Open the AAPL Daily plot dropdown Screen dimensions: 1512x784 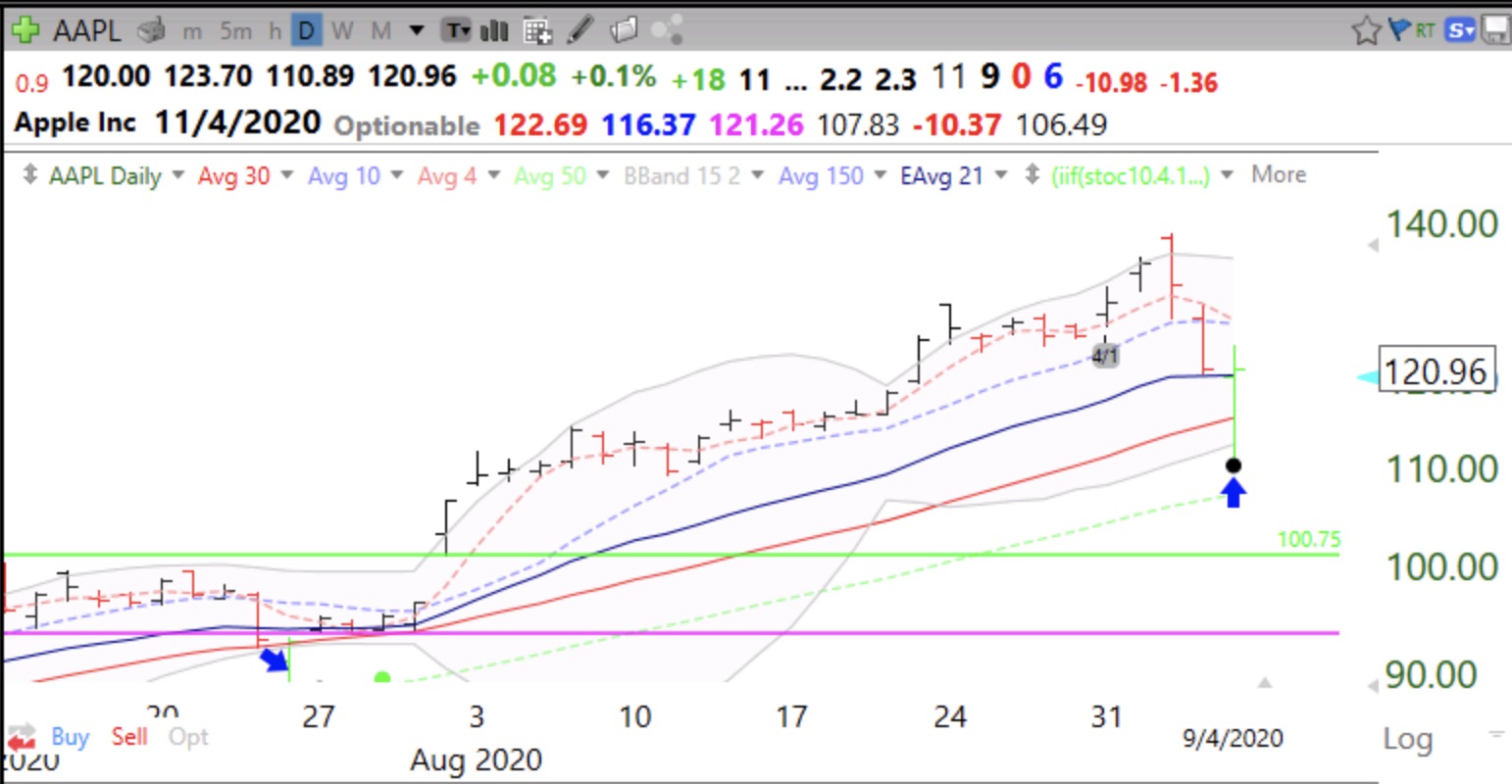tap(177, 175)
